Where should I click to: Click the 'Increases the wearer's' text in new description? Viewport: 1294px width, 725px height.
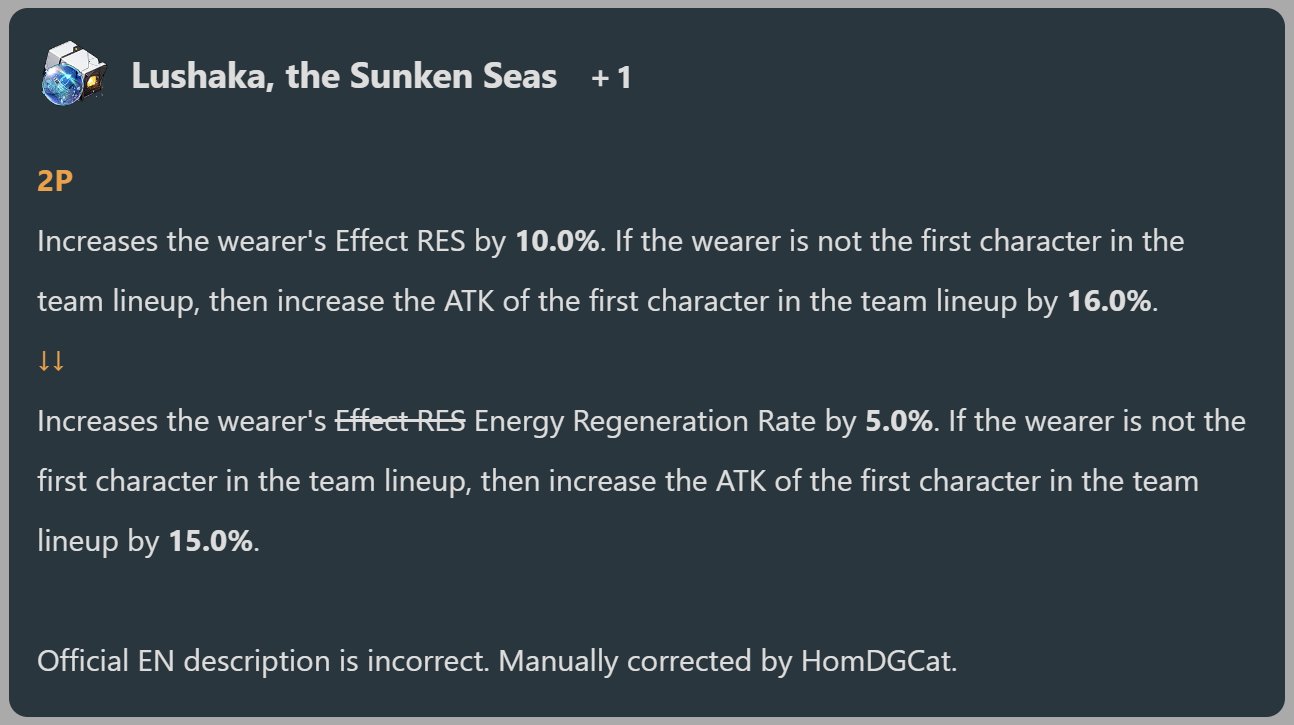[181, 421]
